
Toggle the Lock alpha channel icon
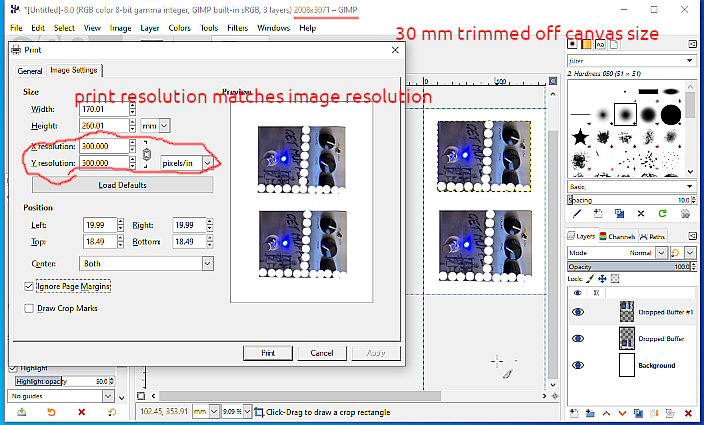tap(615, 279)
